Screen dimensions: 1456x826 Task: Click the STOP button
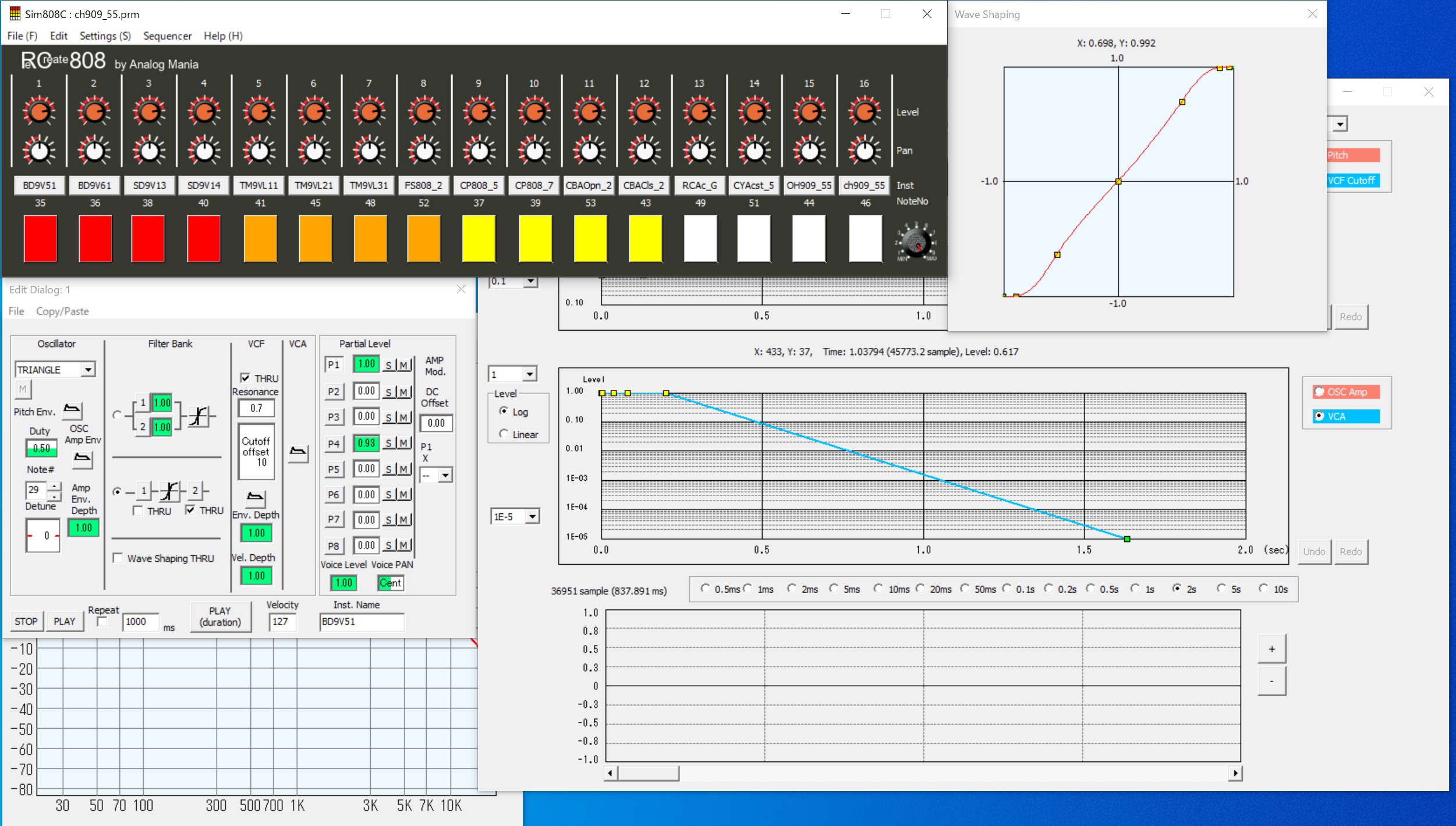26,621
